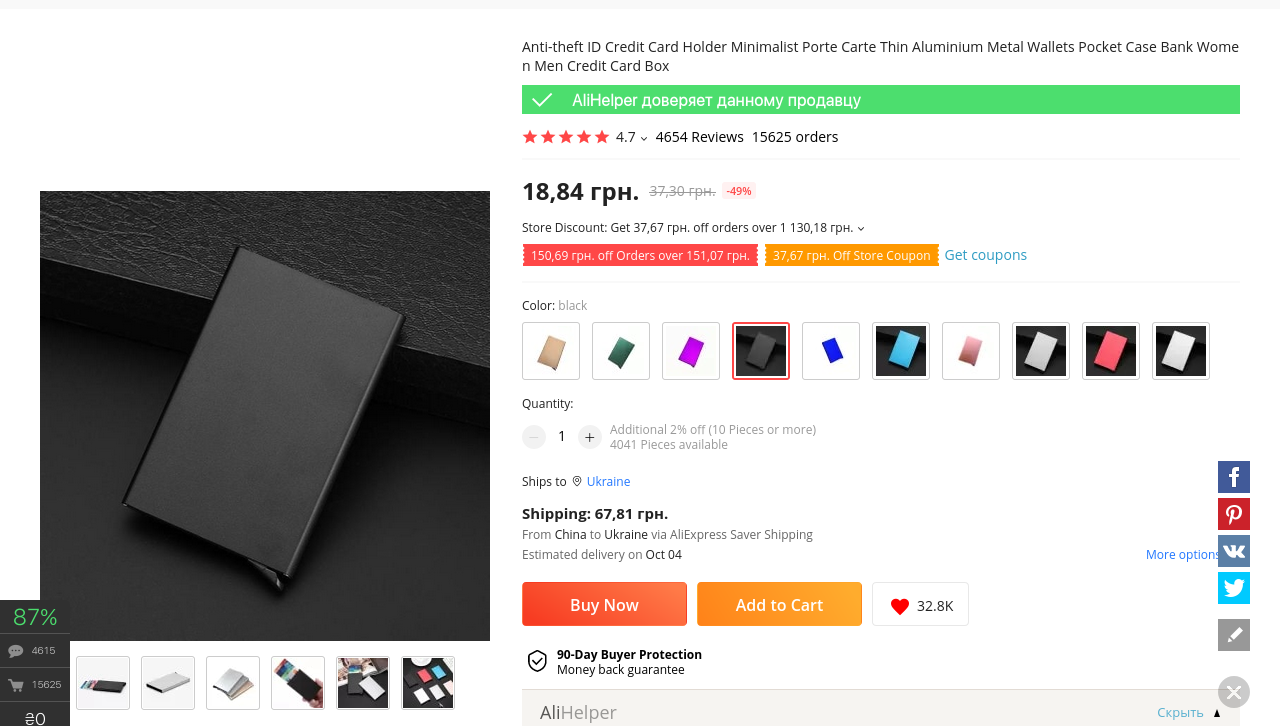The height and width of the screenshot is (726, 1280).
Task: Collapse AliHelper panel via Скрыть
Action: click(1180, 713)
